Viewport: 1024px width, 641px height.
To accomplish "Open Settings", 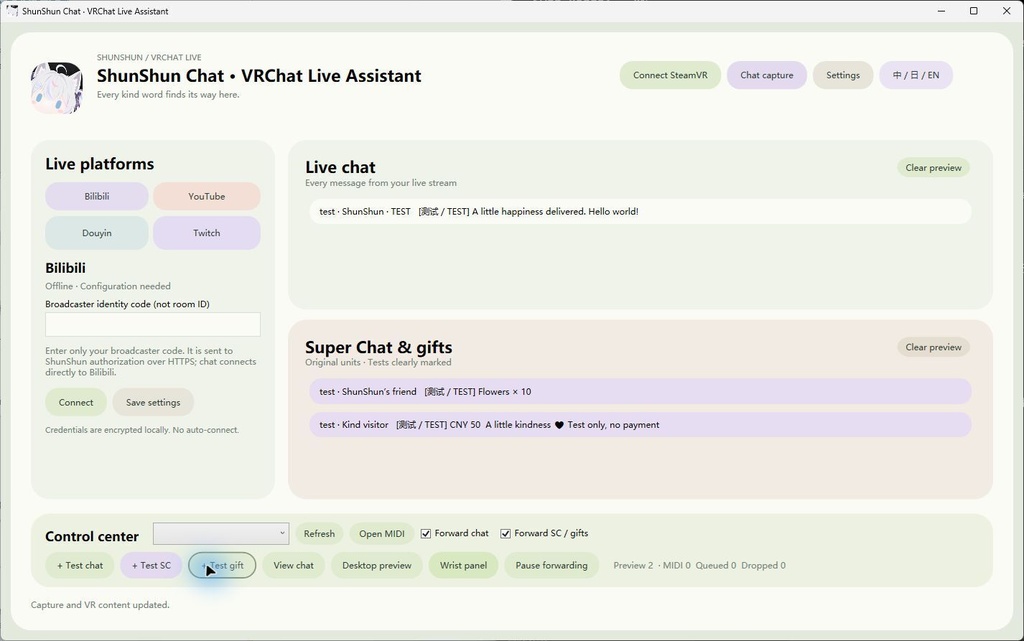I will [x=842, y=75].
